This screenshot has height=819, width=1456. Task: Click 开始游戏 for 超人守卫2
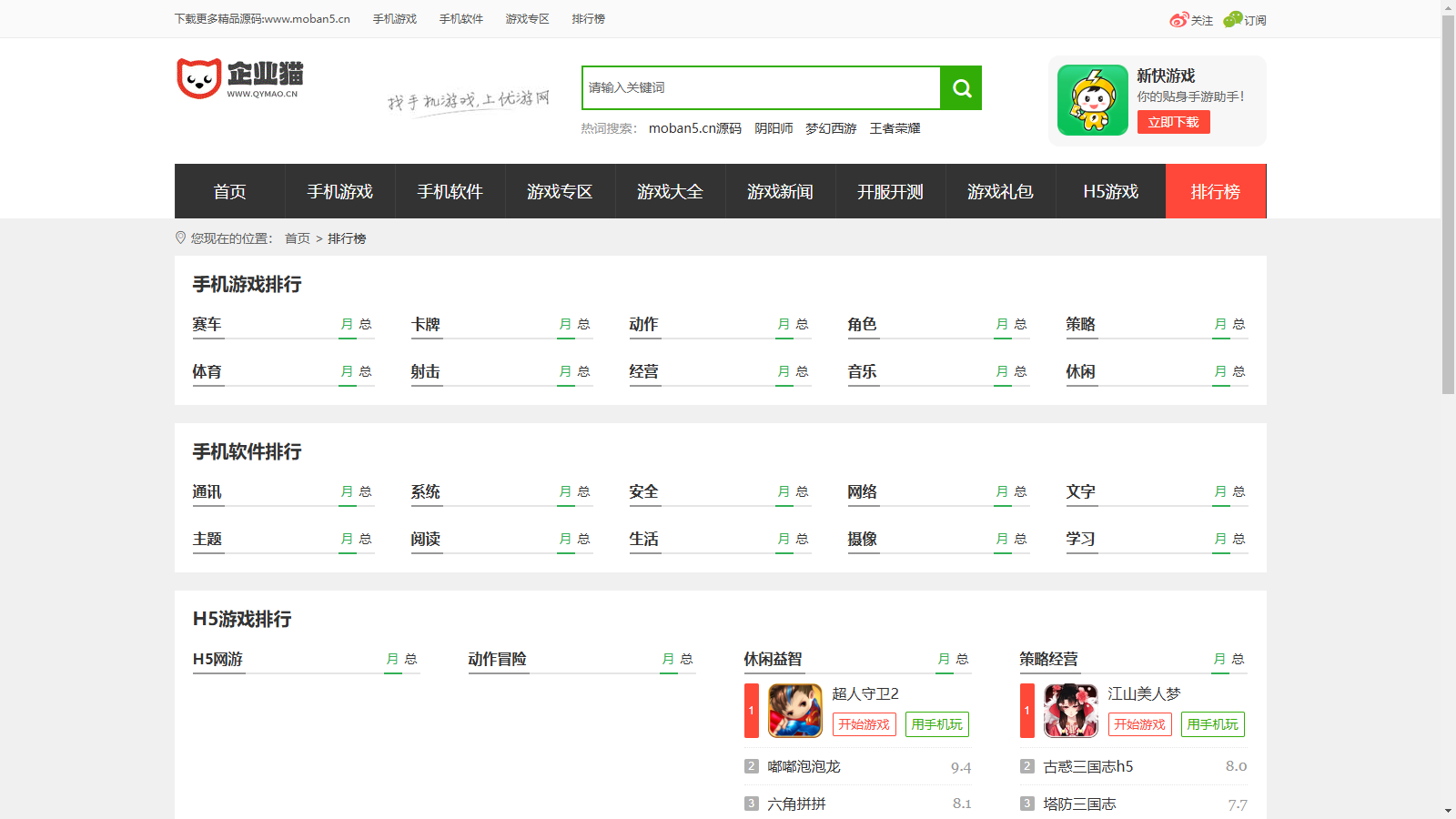(864, 724)
